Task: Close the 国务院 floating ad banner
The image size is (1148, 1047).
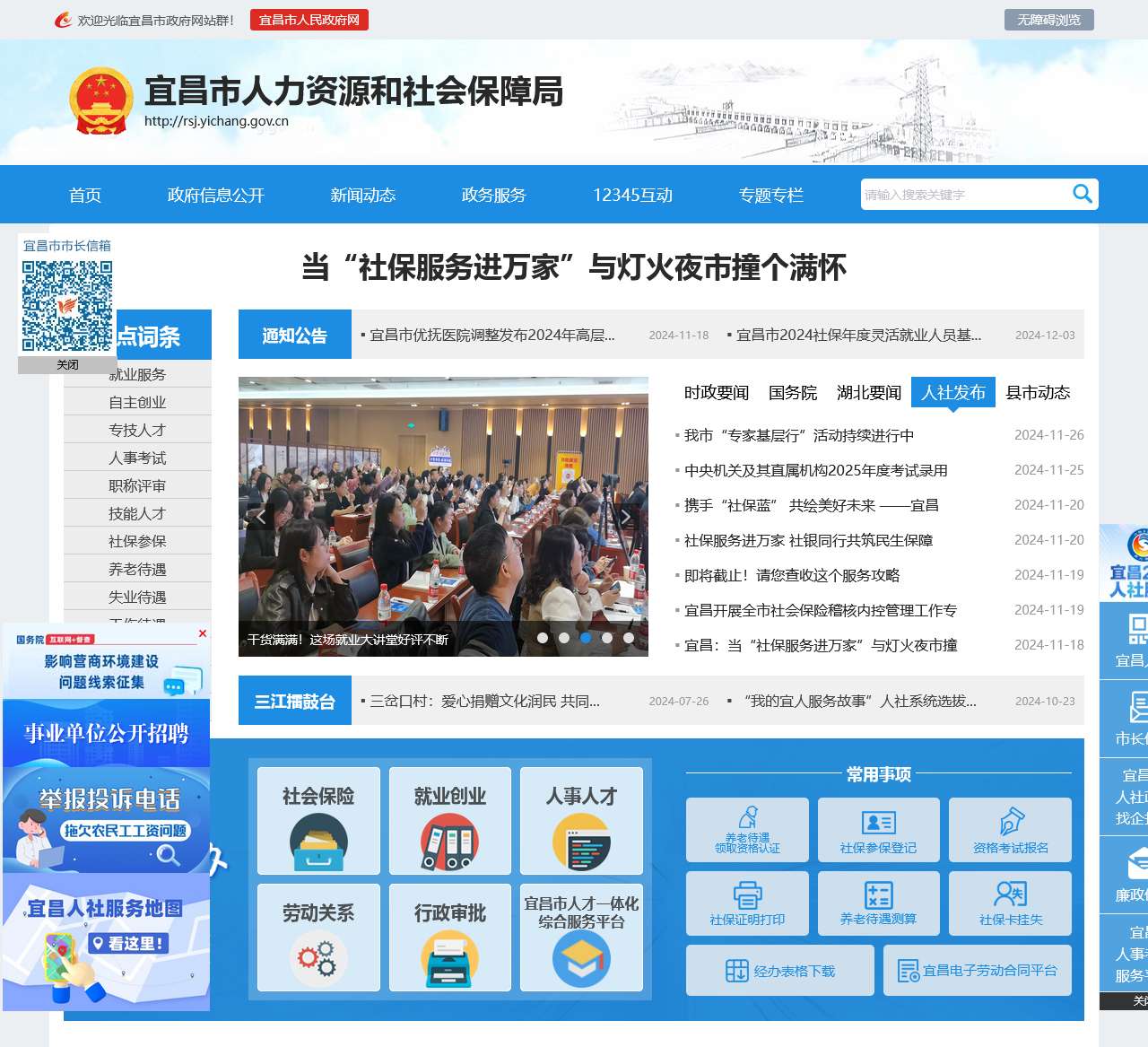Action: (x=203, y=633)
